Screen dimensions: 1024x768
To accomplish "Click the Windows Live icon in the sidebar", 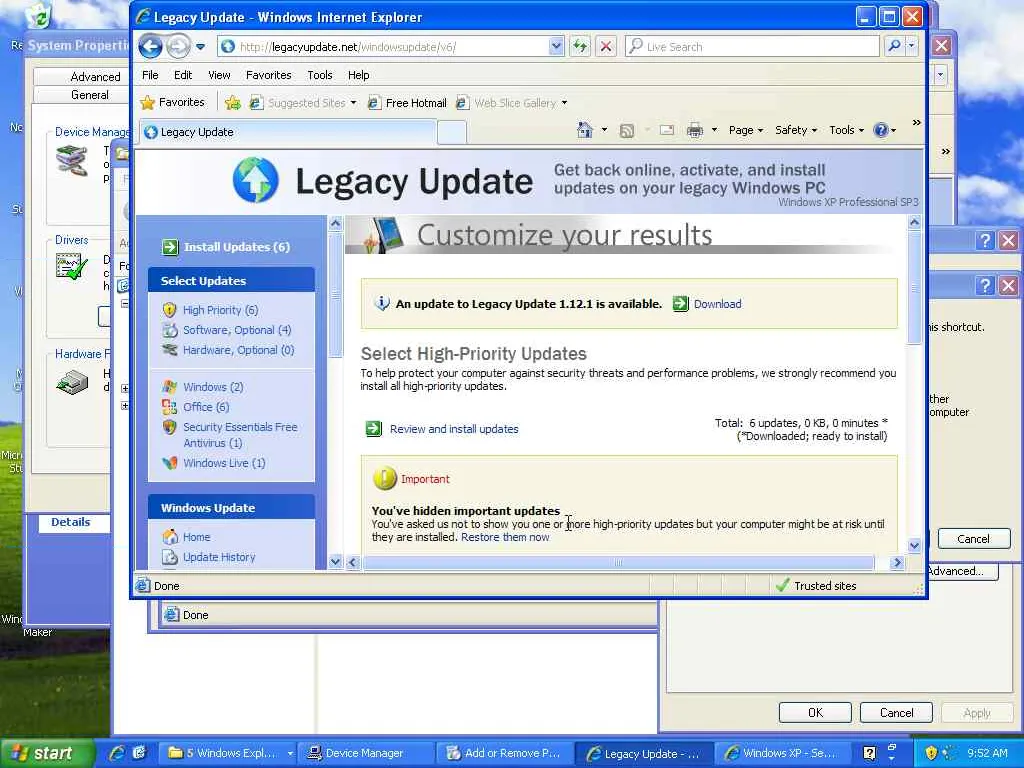I will (170, 463).
